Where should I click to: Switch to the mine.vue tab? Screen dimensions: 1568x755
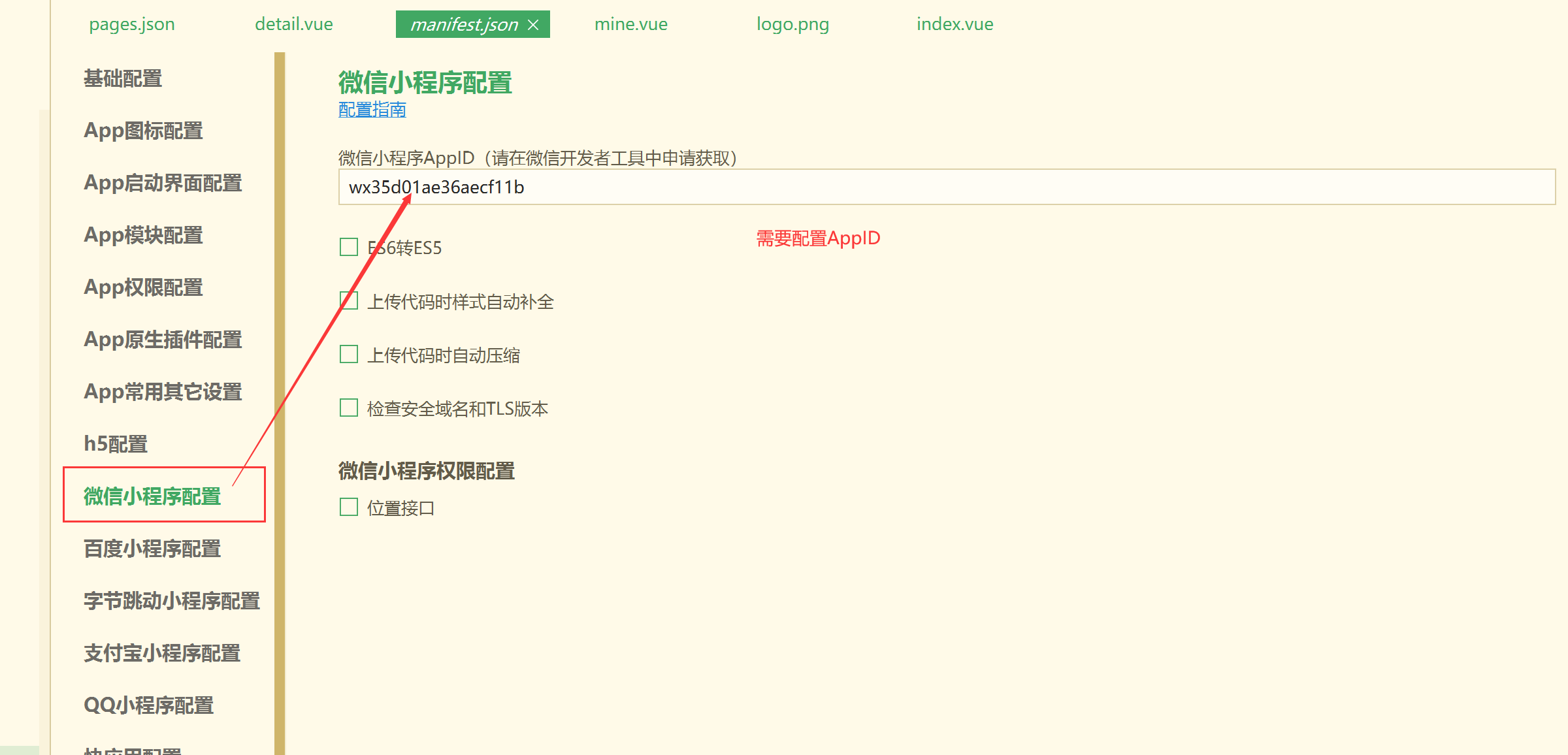630,24
